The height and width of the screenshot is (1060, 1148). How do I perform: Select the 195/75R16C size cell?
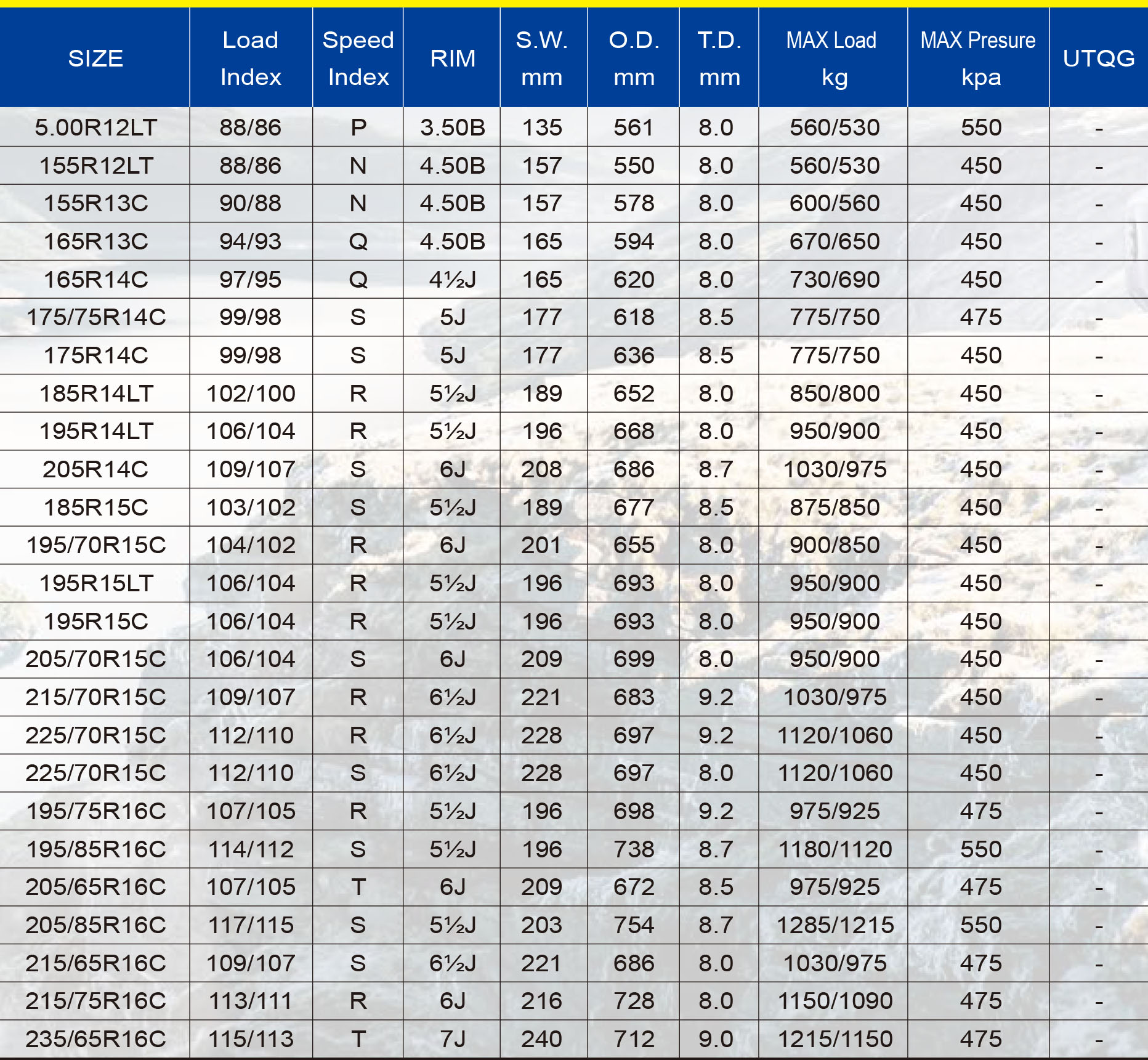click(96, 811)
